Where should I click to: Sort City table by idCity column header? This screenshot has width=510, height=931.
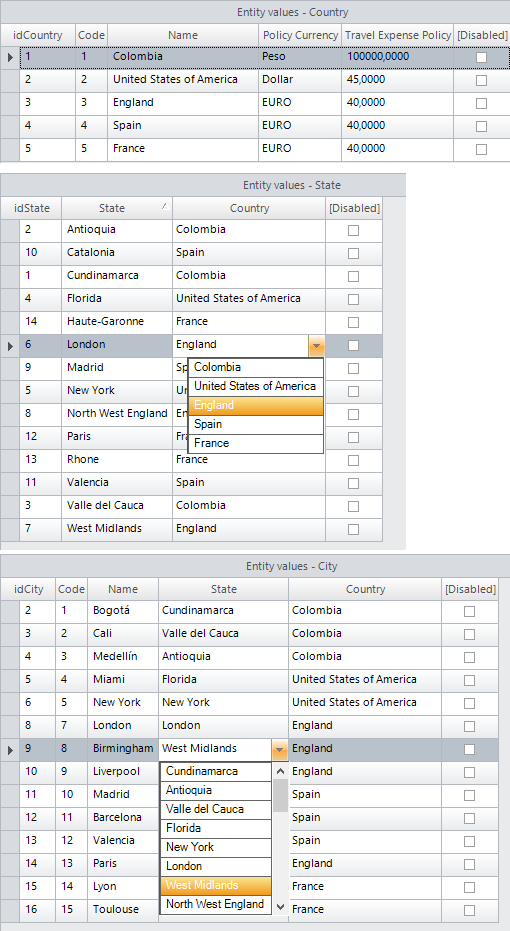click(28, 590)
